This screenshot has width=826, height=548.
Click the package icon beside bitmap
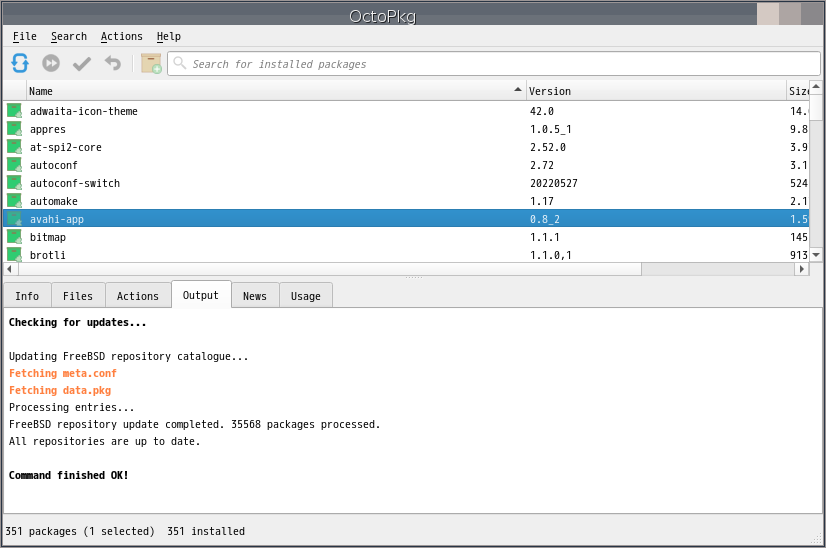tap(14, 236)
